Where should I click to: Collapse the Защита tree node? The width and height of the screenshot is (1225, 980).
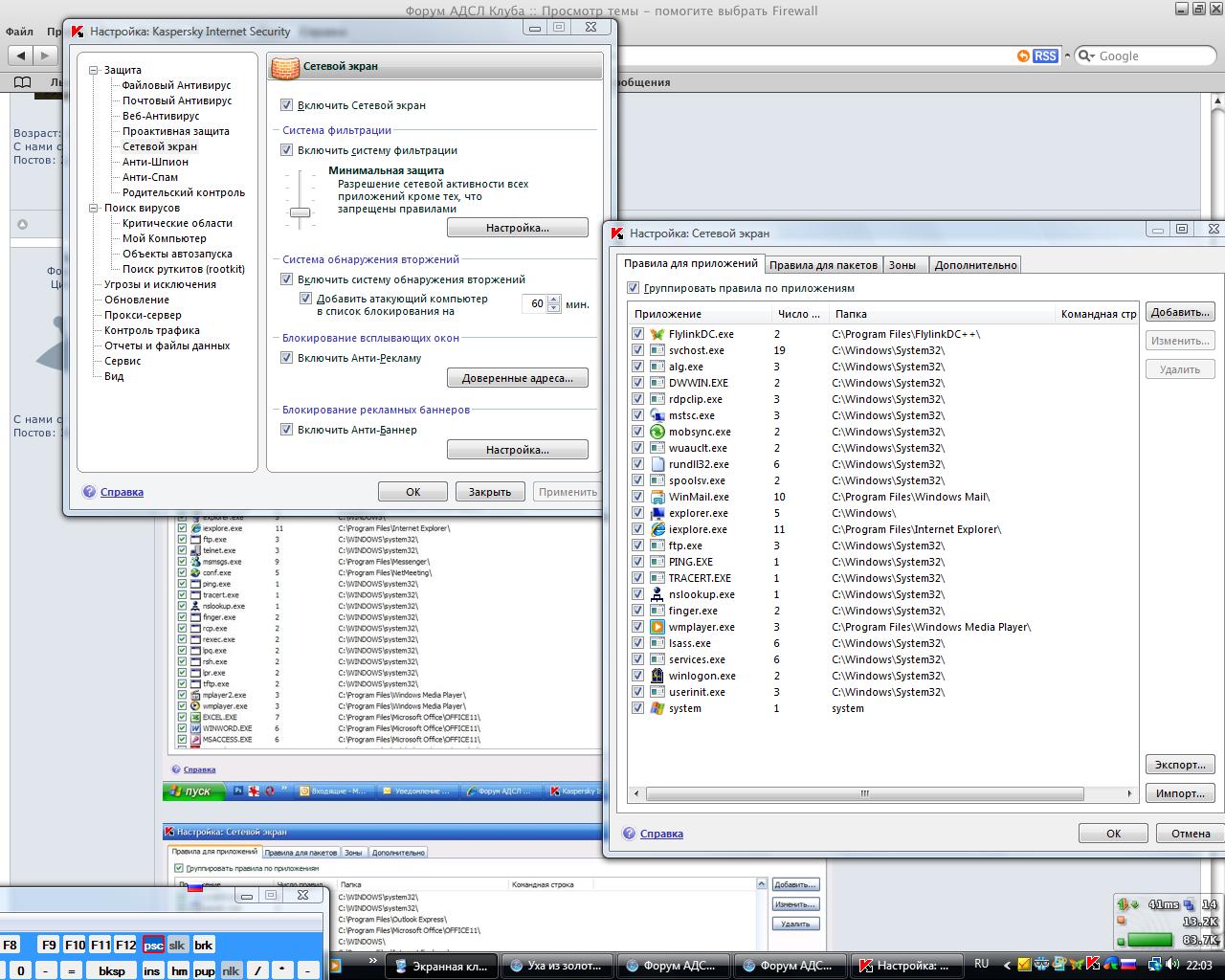tap(94, 70)
